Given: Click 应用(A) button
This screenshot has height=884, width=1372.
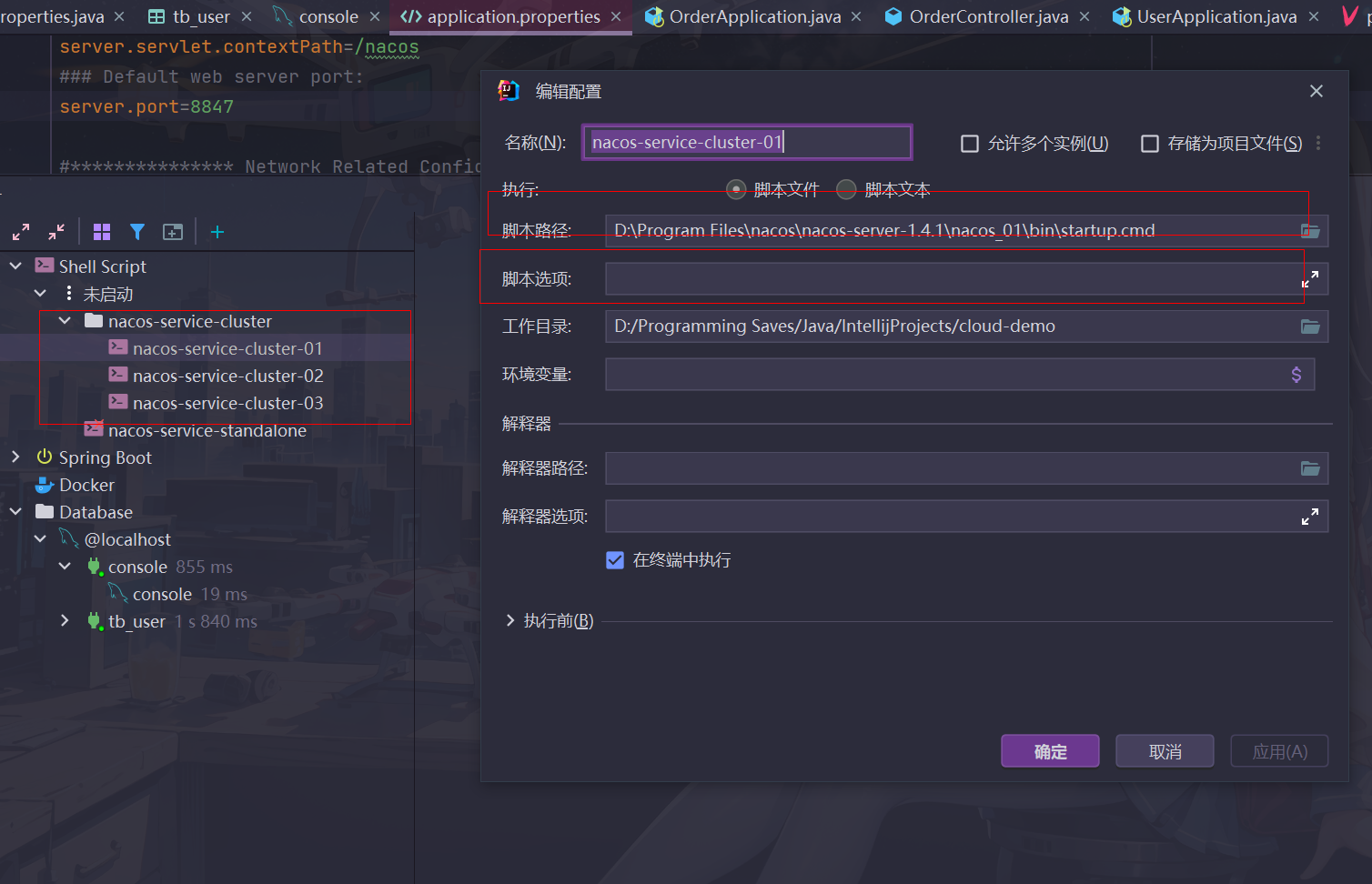Looking at the screenshot, I should pyautogui.click(x=1279, y=751).
